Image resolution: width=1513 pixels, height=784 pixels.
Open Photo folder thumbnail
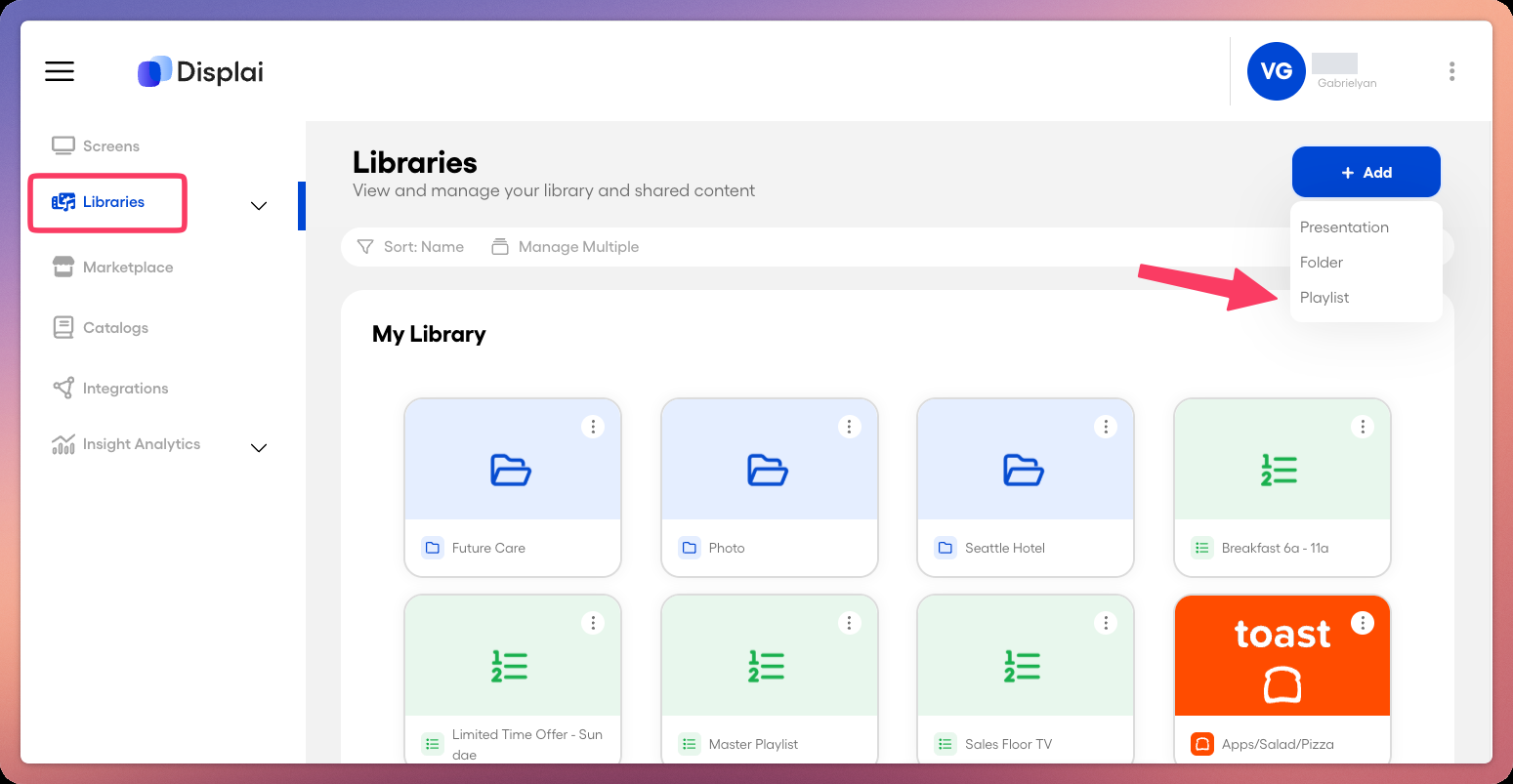(770, 459)
